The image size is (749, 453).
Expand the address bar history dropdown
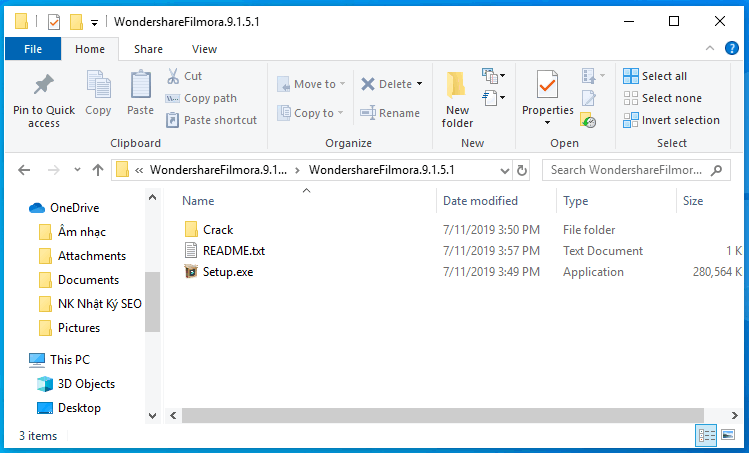[504, 171]
